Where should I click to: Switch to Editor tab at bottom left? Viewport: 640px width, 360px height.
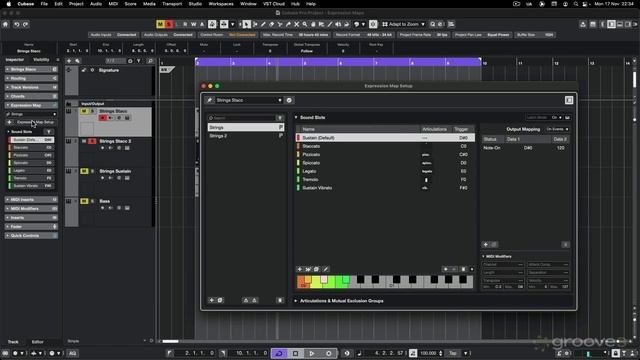38,342
